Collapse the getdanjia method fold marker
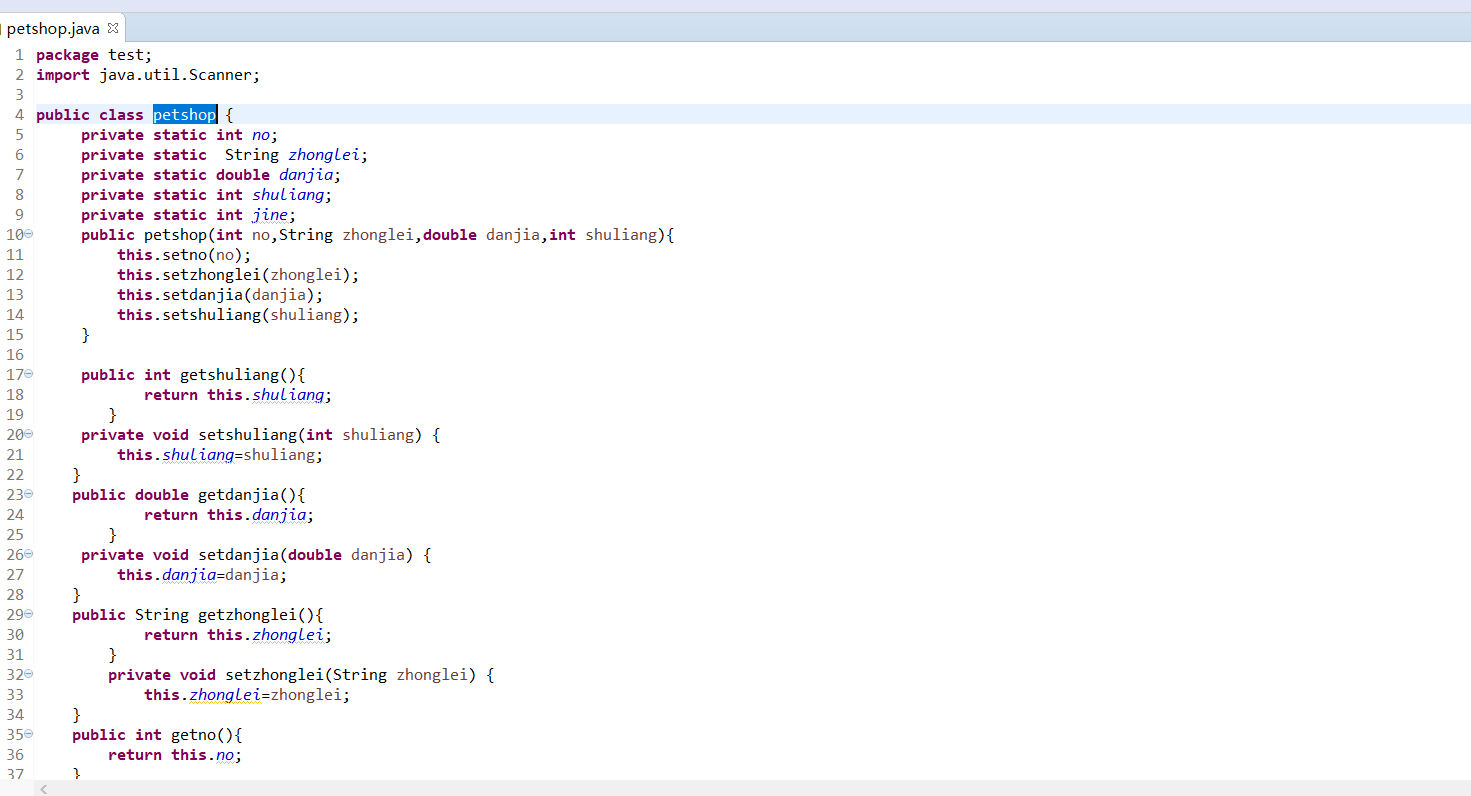Screen dimensions: 1471x796 click(x=28, y=494)
